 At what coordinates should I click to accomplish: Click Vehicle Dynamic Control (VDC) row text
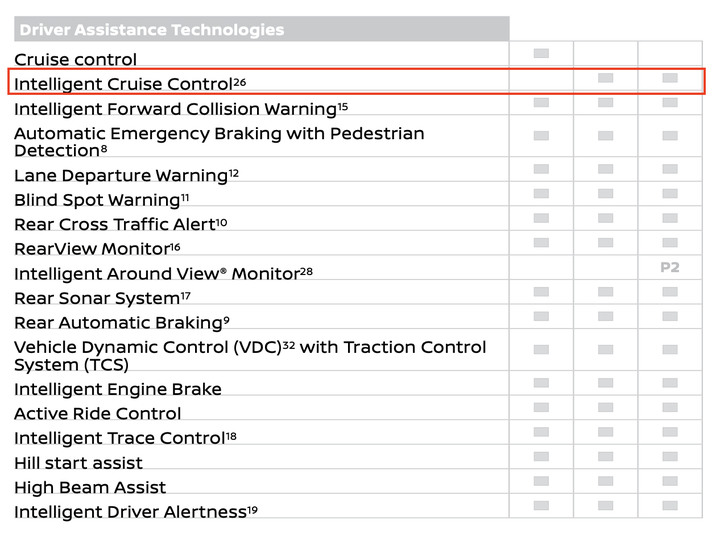(x=250, y=356)
